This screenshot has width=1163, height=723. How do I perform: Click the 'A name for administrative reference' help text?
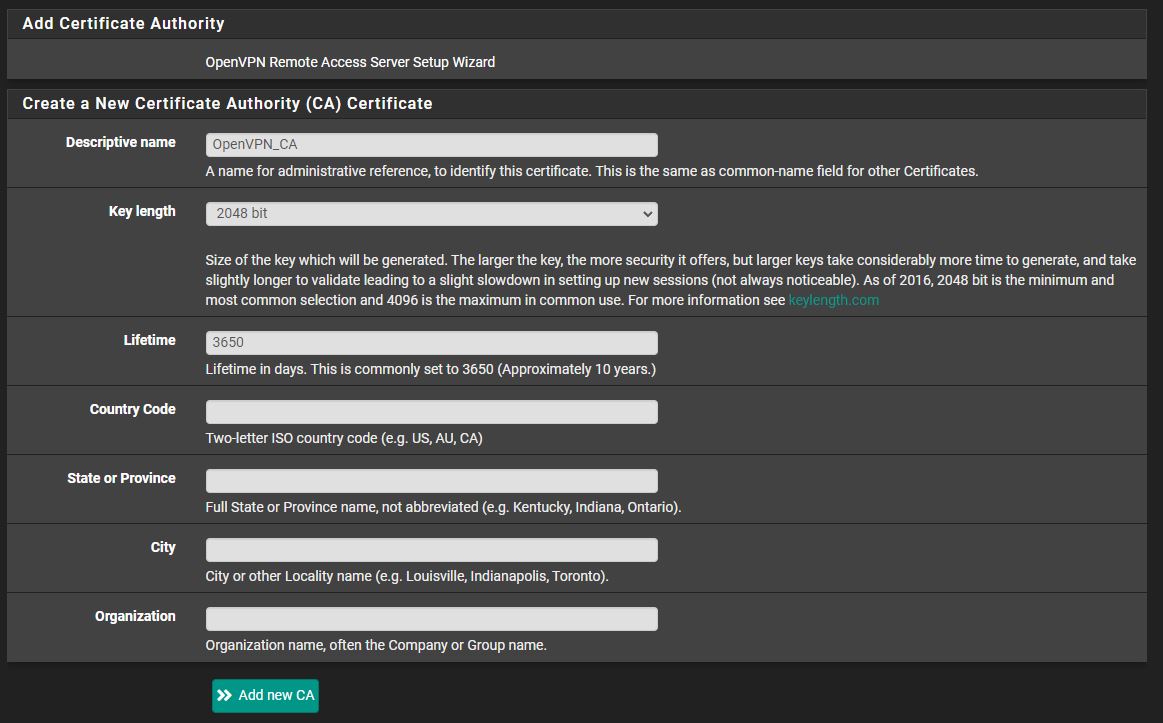[x=592, y=171]
